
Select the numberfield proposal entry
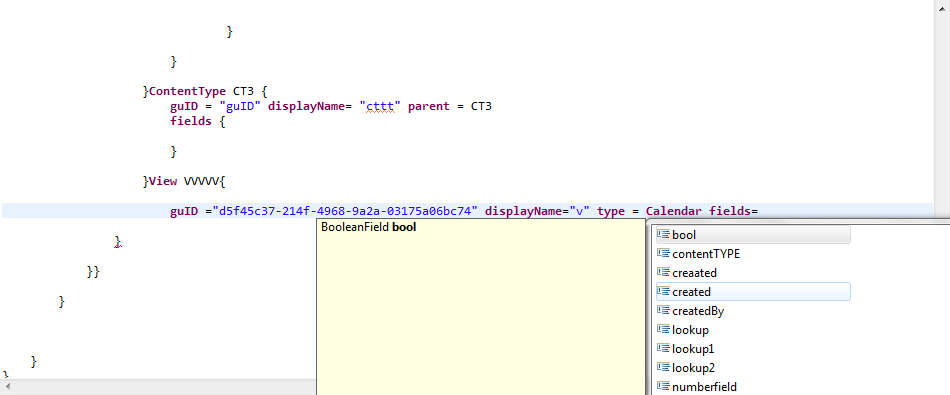coord(753,387)
